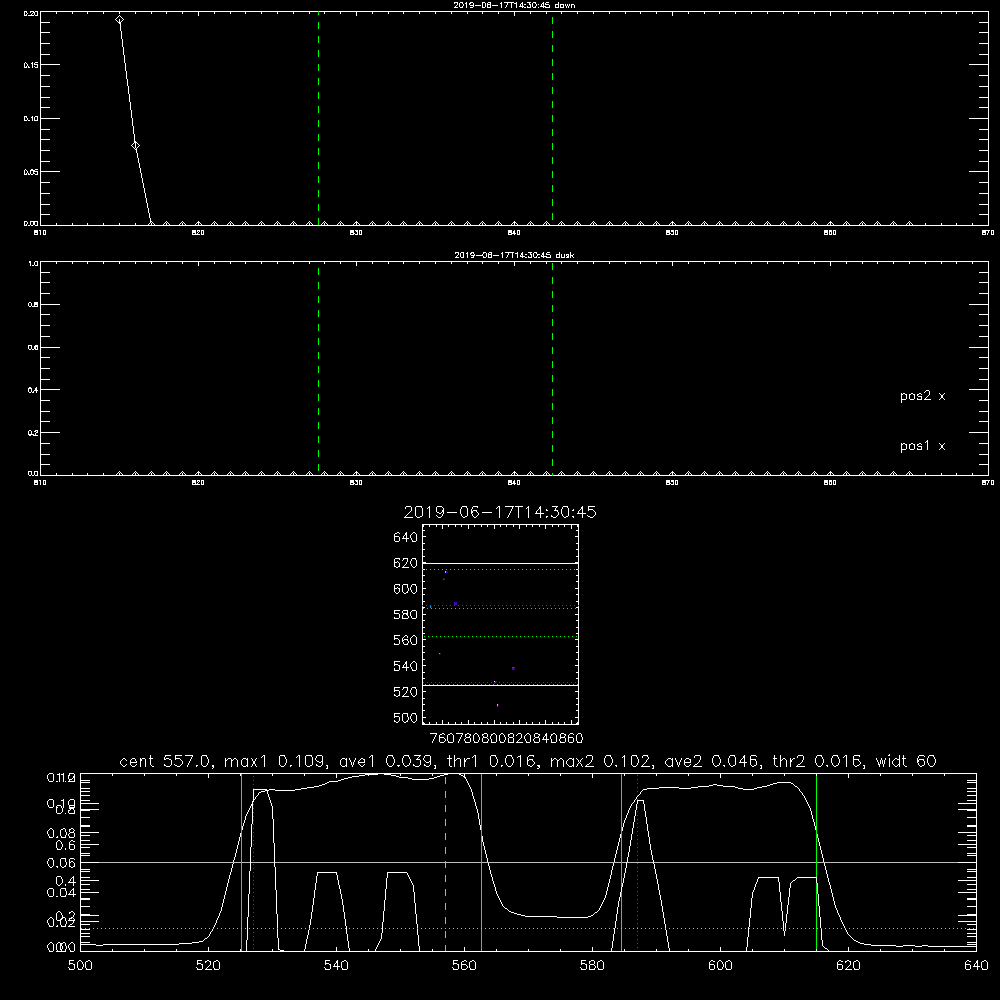Click the x-axis label '600' of the bottom plot
This screenshot has width=1000, height=1000.
[720, 966]
